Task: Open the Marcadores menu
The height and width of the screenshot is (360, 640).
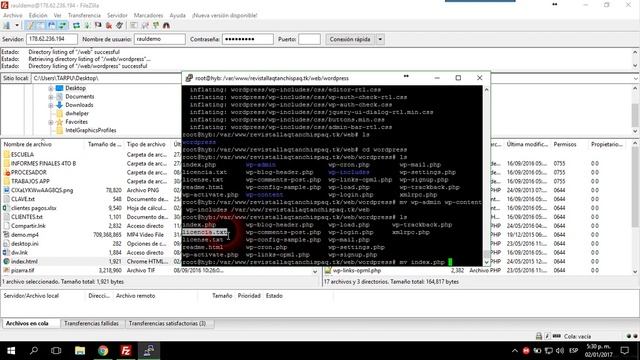Action: pos(148,15)
